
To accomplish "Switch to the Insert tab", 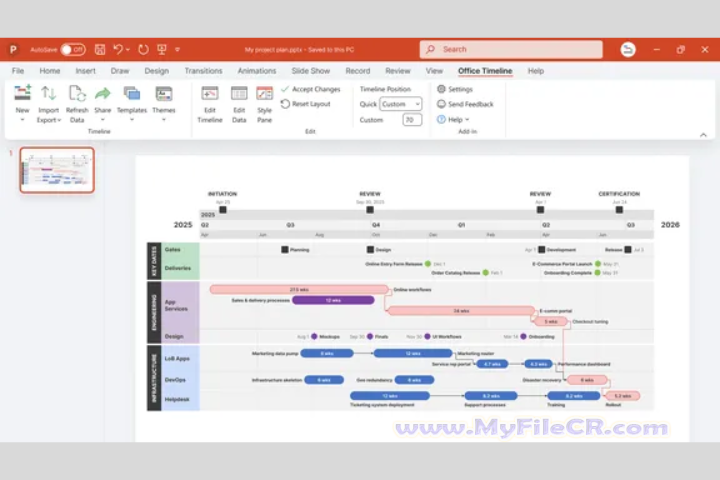I will click(x=85, y=71).
